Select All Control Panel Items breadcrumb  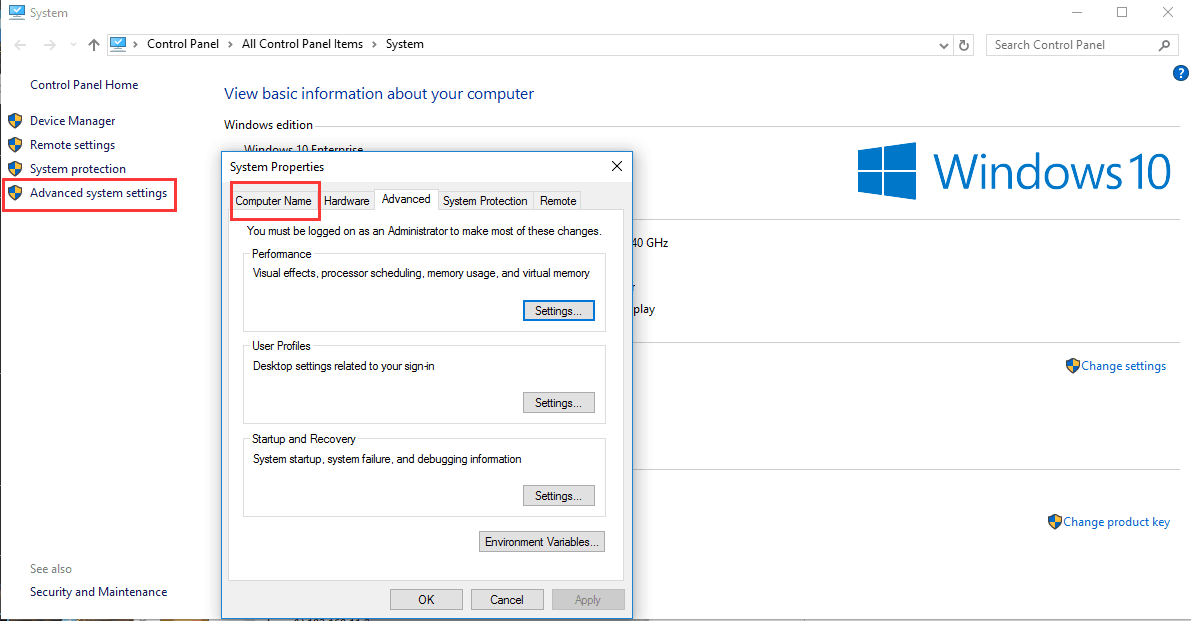click(302, 44)
